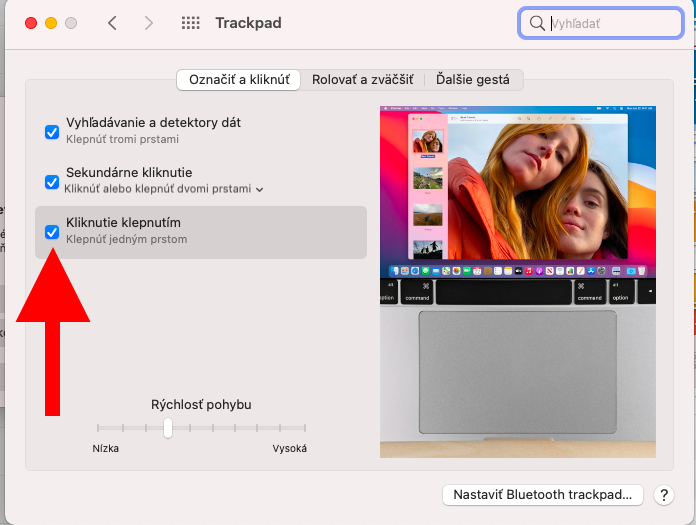Focus the Vyhľadať search field
This screenshot has height=525, width=696.
click(612, 23)
